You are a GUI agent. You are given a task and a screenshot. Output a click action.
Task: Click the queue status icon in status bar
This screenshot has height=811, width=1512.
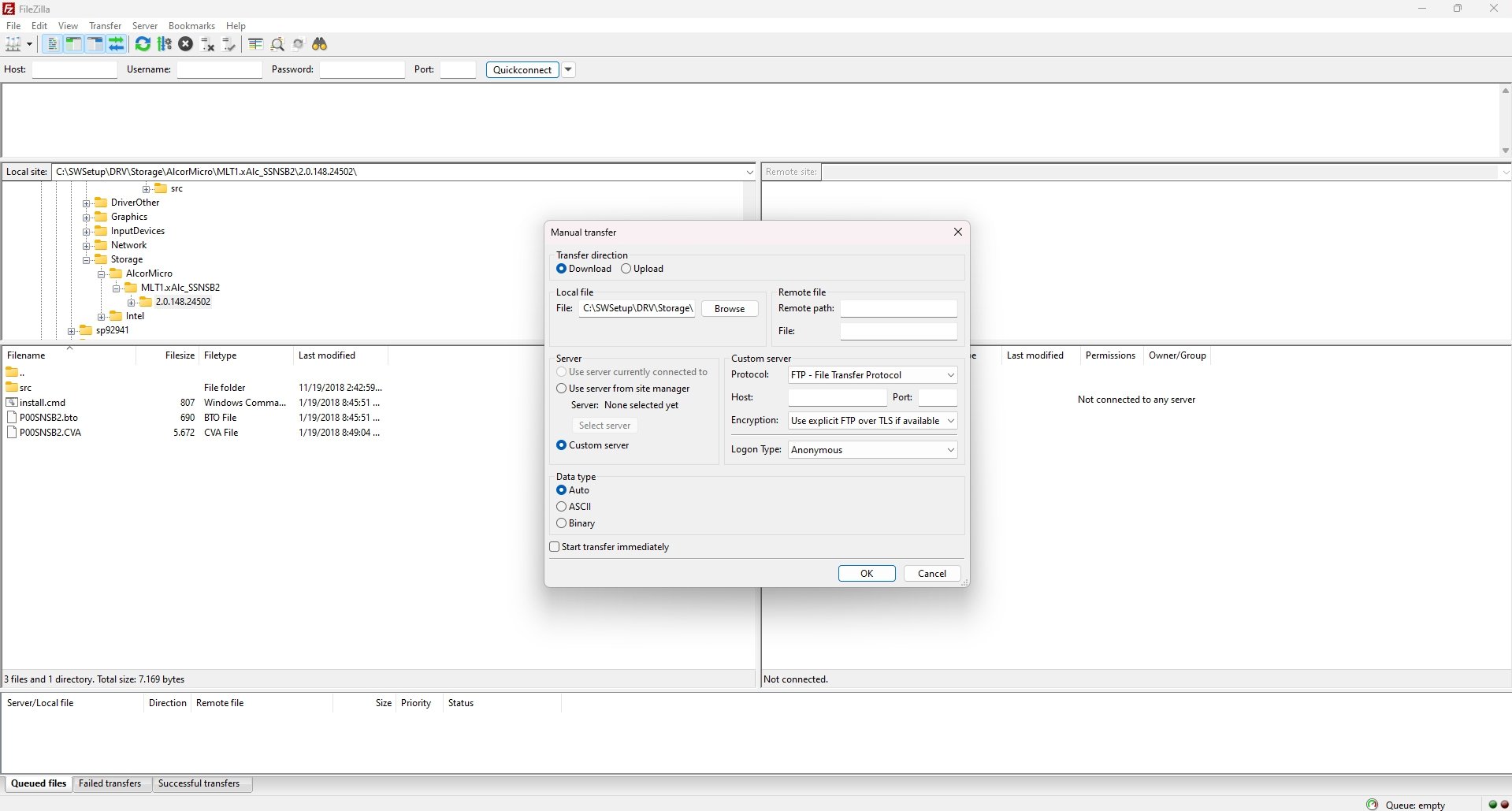1373,805
